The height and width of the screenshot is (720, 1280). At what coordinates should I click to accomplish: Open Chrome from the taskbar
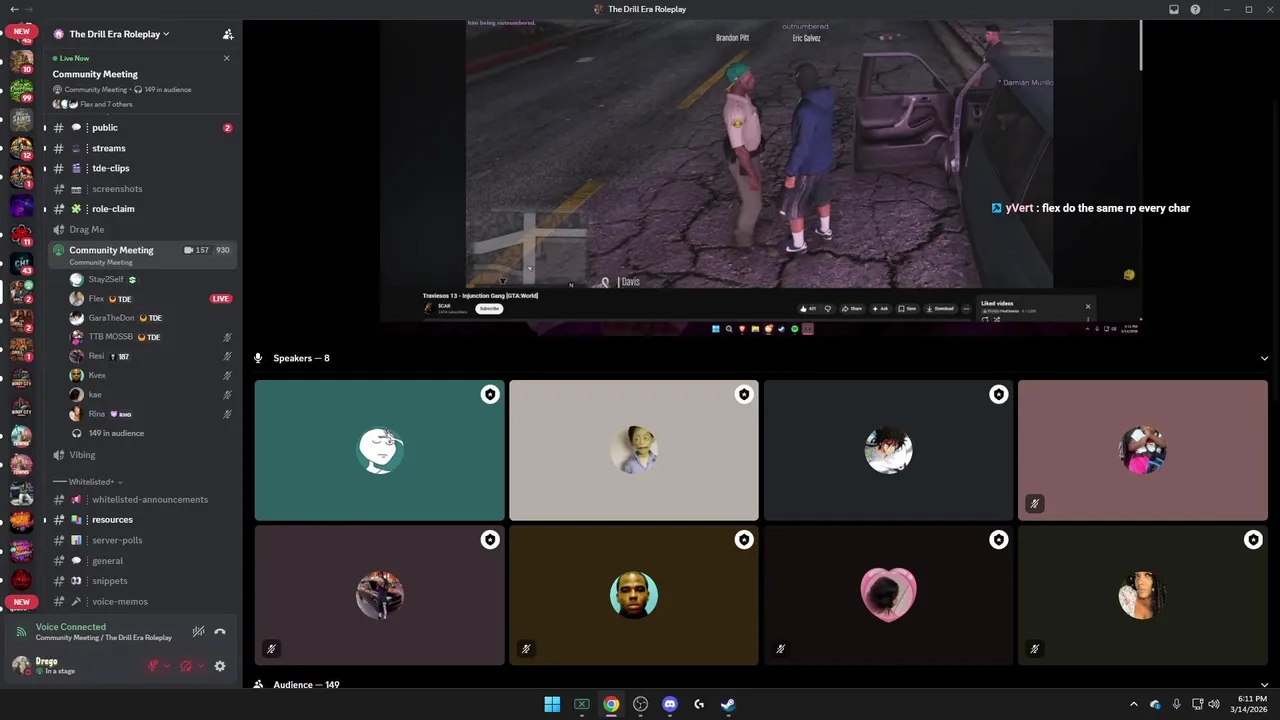pyautogui.click(x=611, y=704)
